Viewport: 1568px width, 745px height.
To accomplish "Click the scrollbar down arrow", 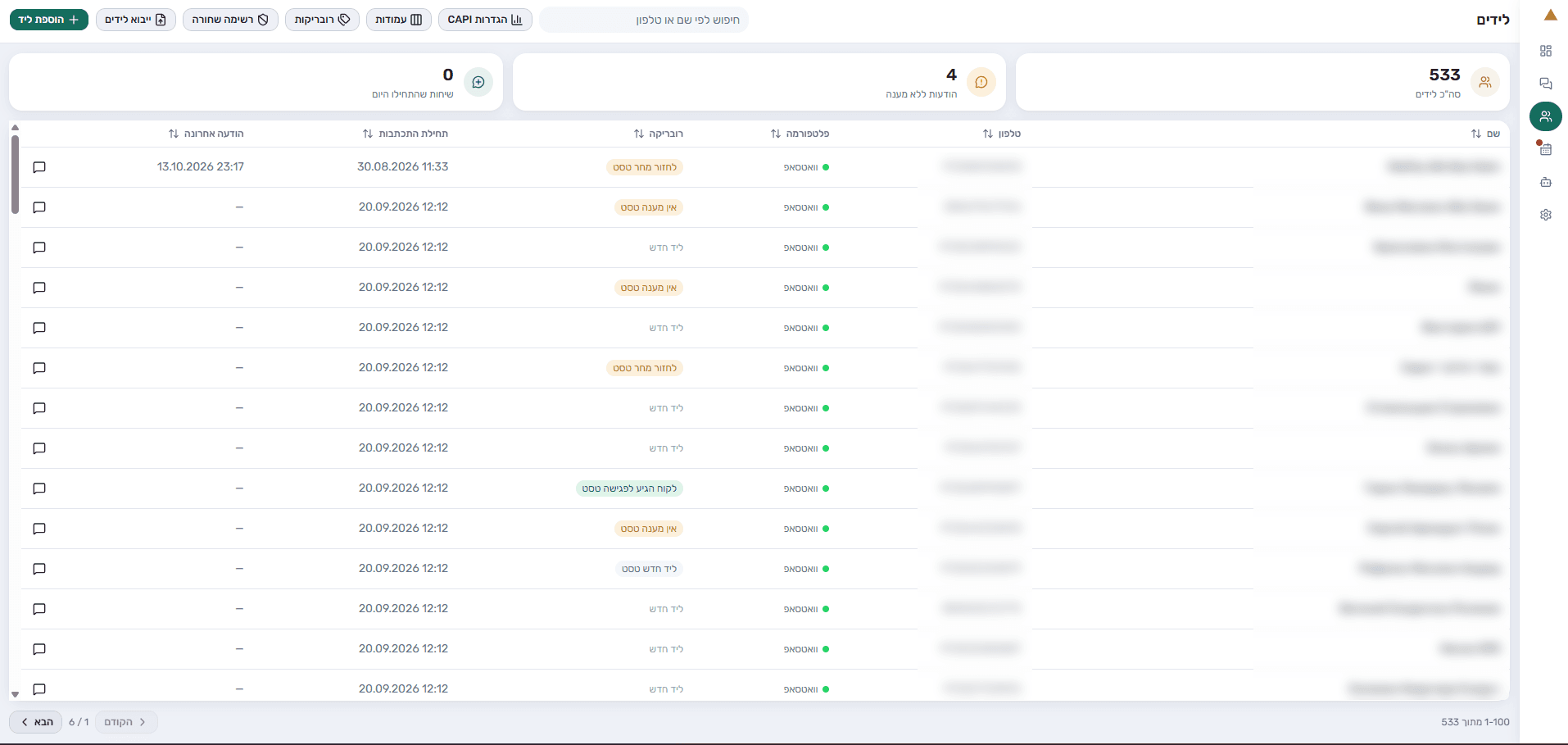I will point(15,694).
